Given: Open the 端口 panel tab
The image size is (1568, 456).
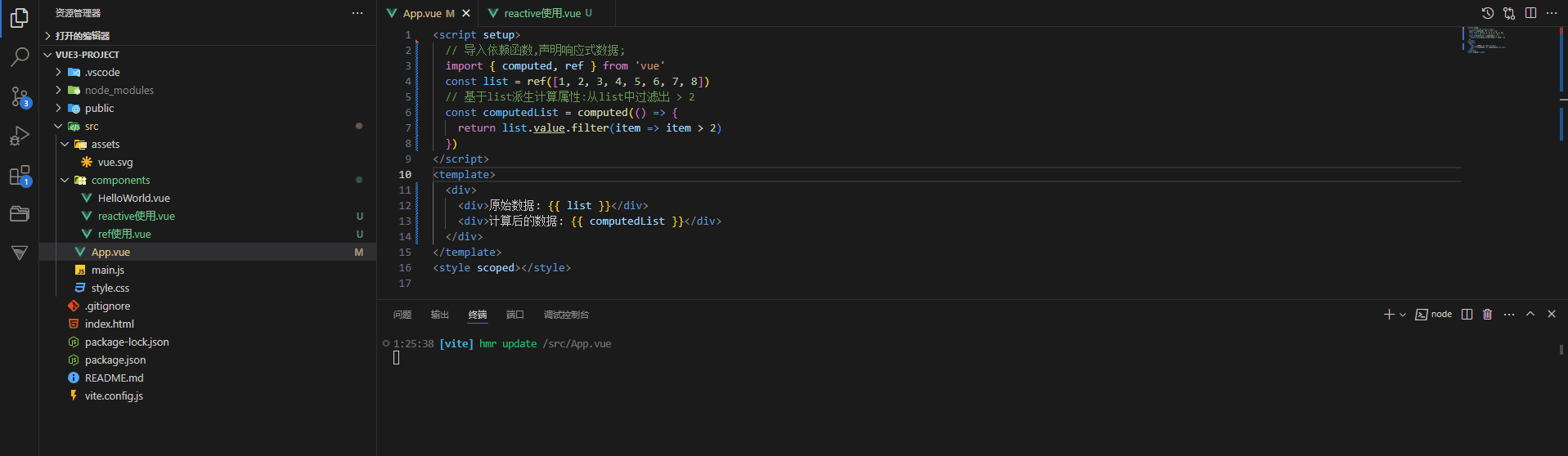Looking at the screenshot, I should 515,315.
